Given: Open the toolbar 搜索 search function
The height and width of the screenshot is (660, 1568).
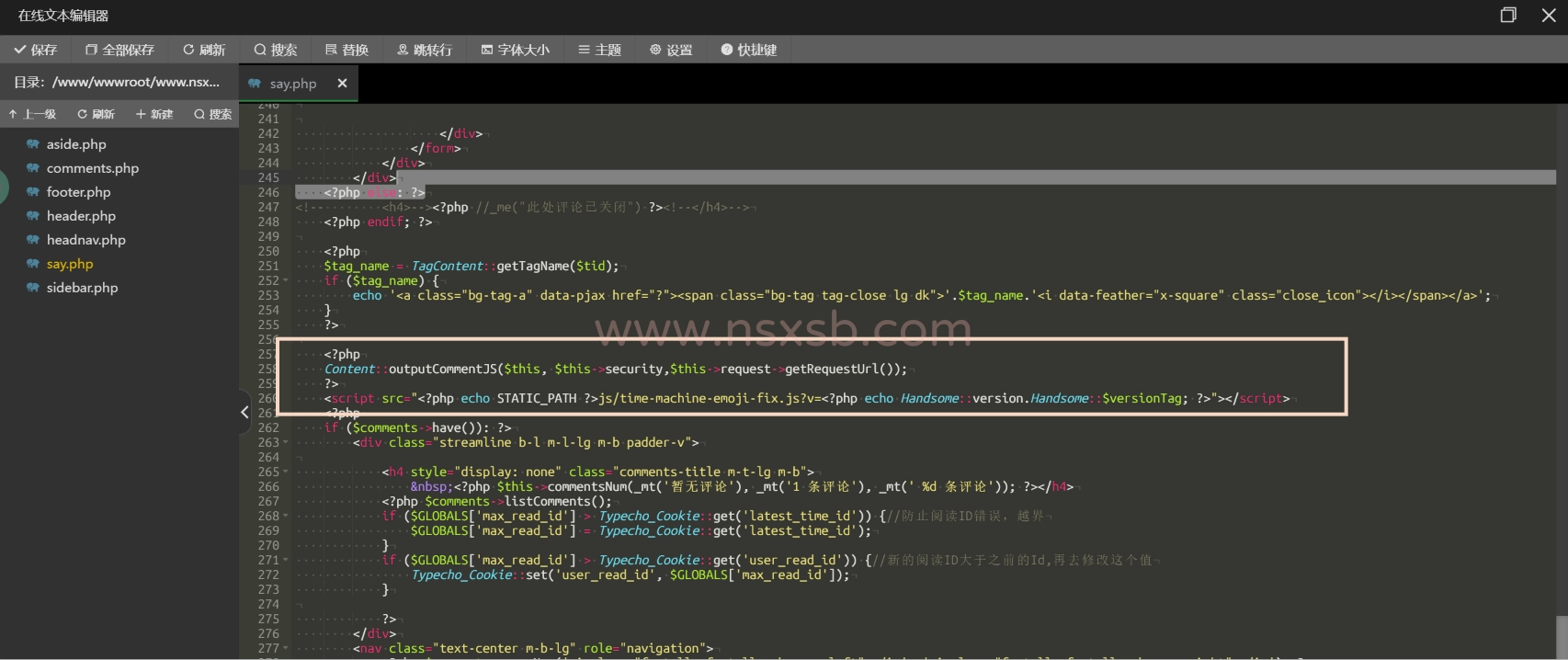Looking at the screenshot, I should [x=276, y=50].
